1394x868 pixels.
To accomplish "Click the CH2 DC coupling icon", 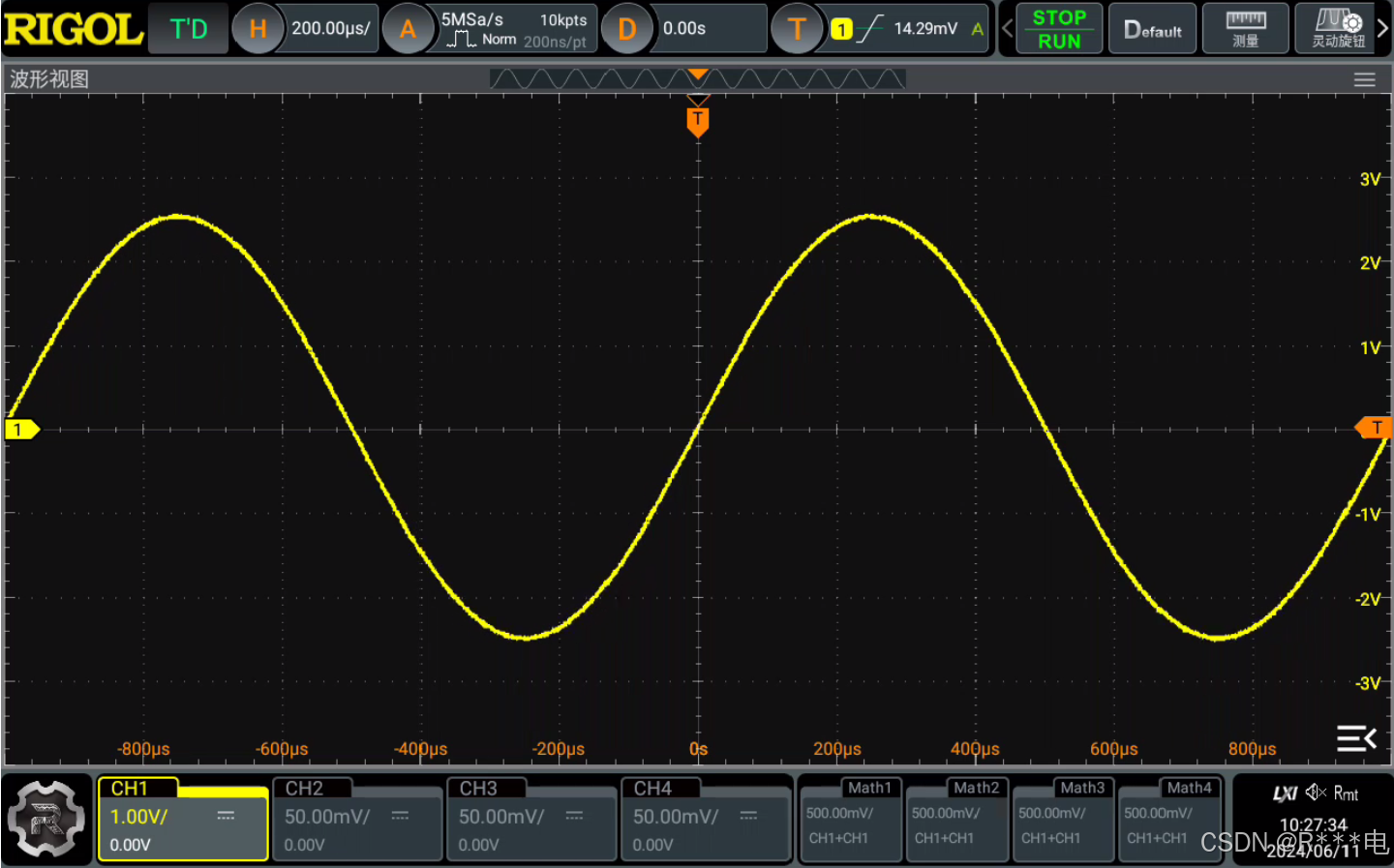I will click(x=400, y=816).
